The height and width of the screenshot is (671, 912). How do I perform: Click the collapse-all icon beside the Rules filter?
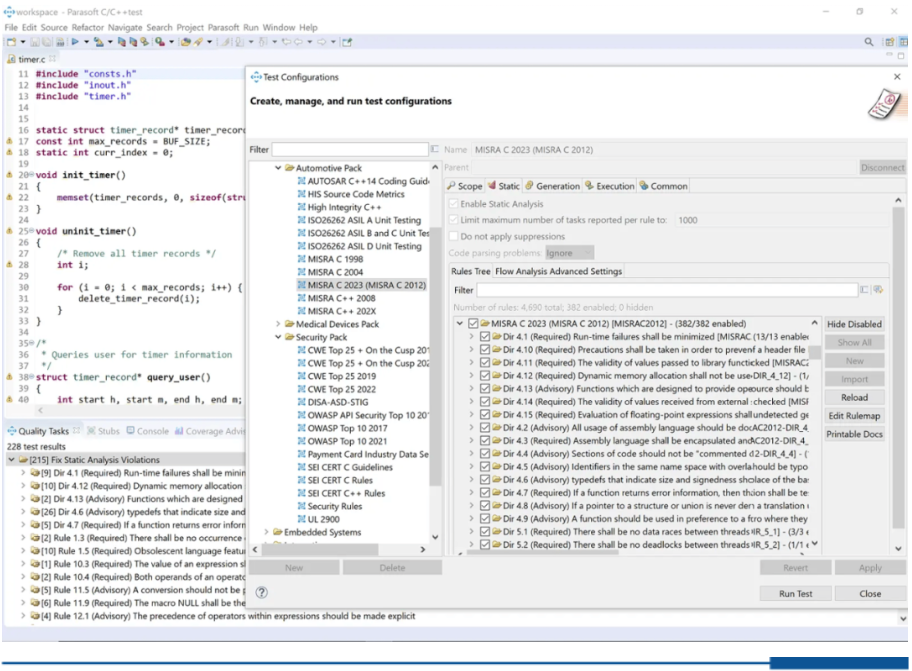[x=864, y=290]
